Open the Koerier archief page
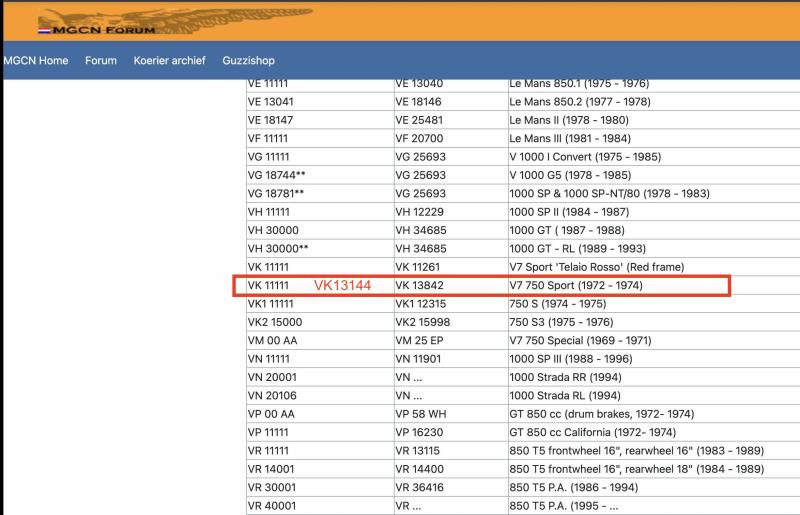800x515 pixels. click(x=169, y=60)
